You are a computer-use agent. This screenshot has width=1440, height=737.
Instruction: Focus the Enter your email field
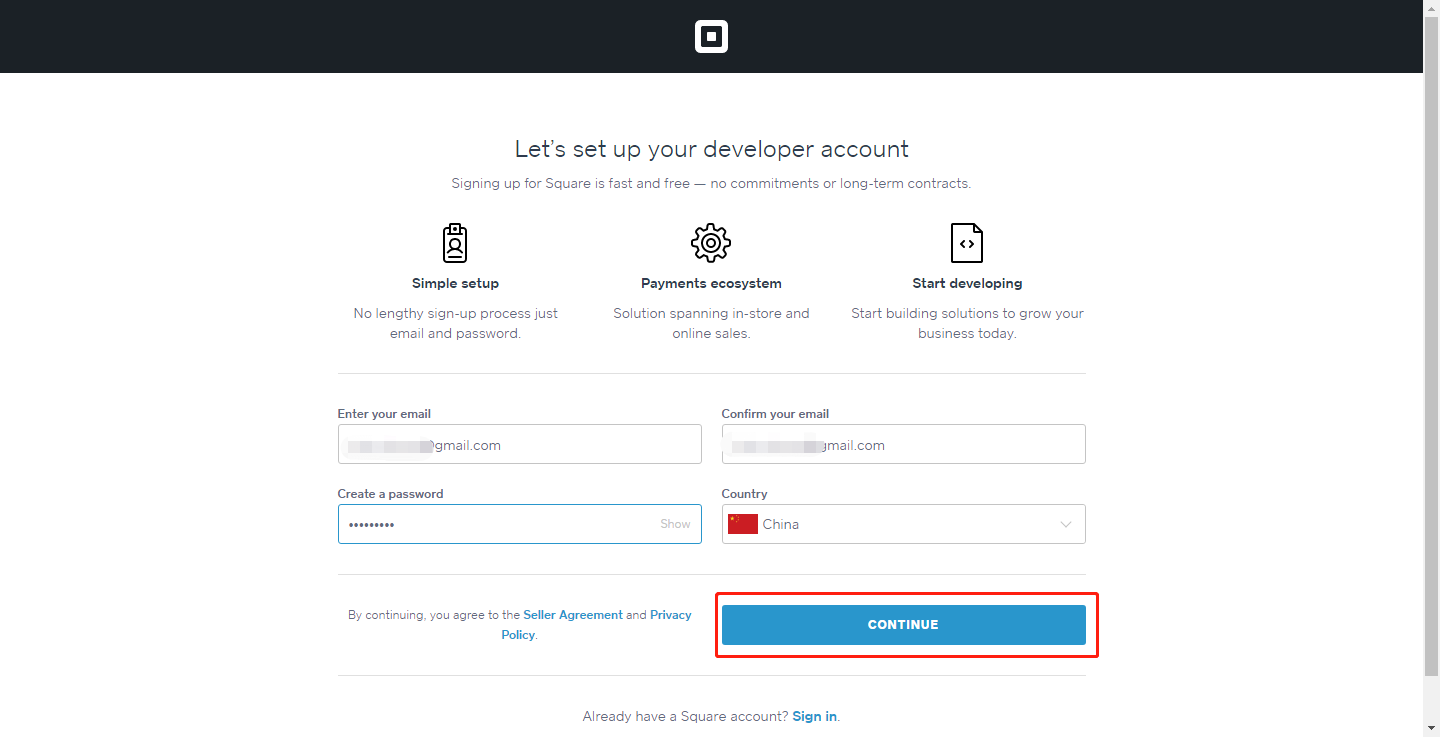519,444
